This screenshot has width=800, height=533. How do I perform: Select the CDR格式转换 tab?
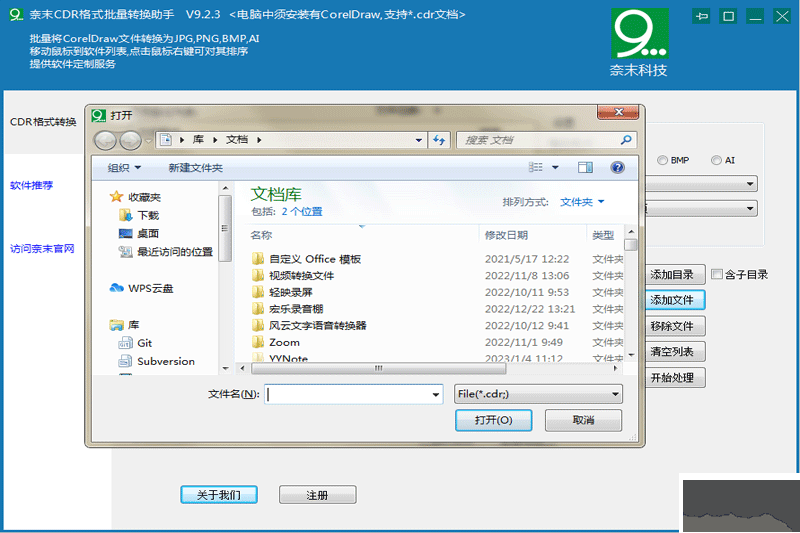(43, 122)
